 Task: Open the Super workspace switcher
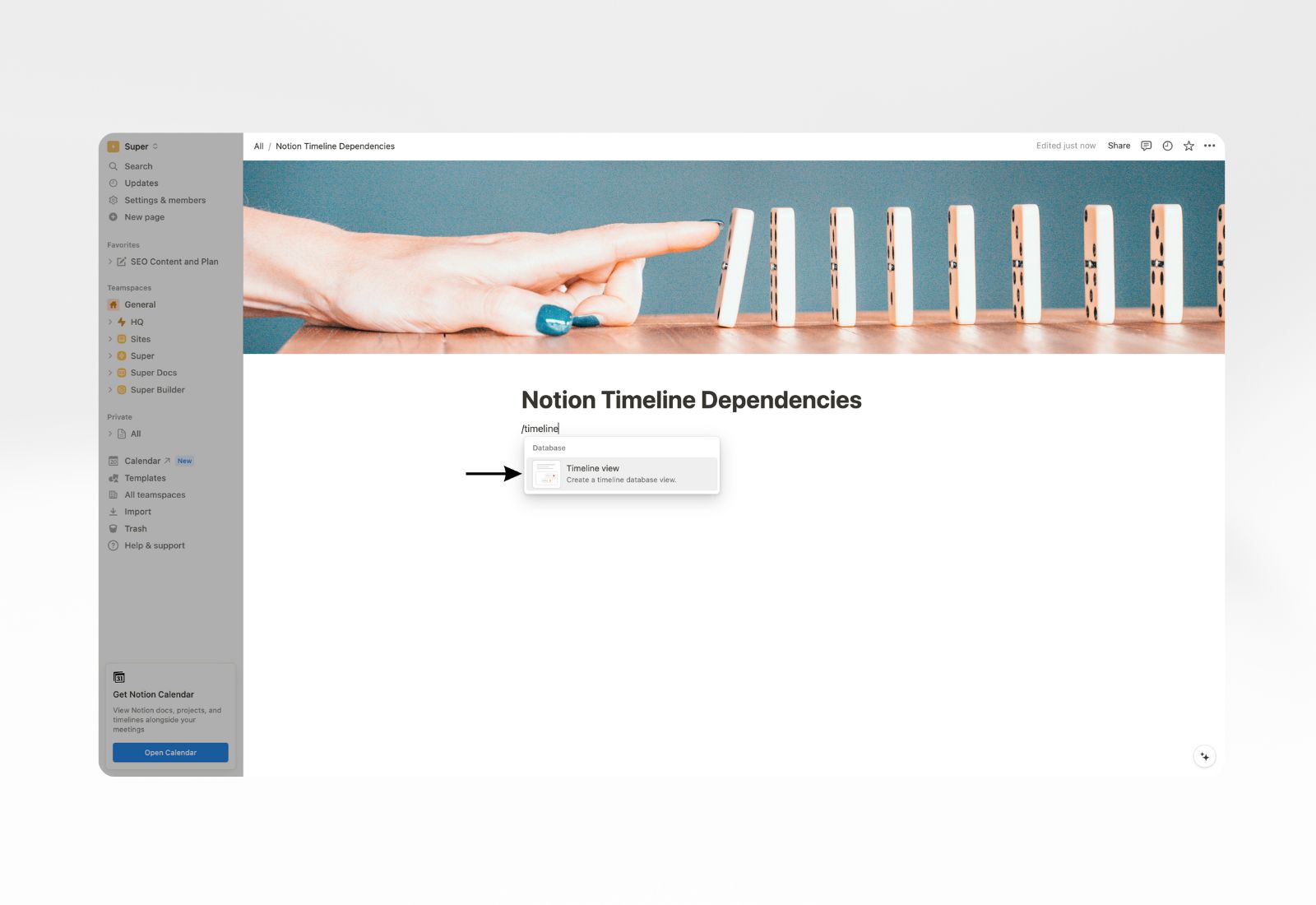(x=133, y=146)
